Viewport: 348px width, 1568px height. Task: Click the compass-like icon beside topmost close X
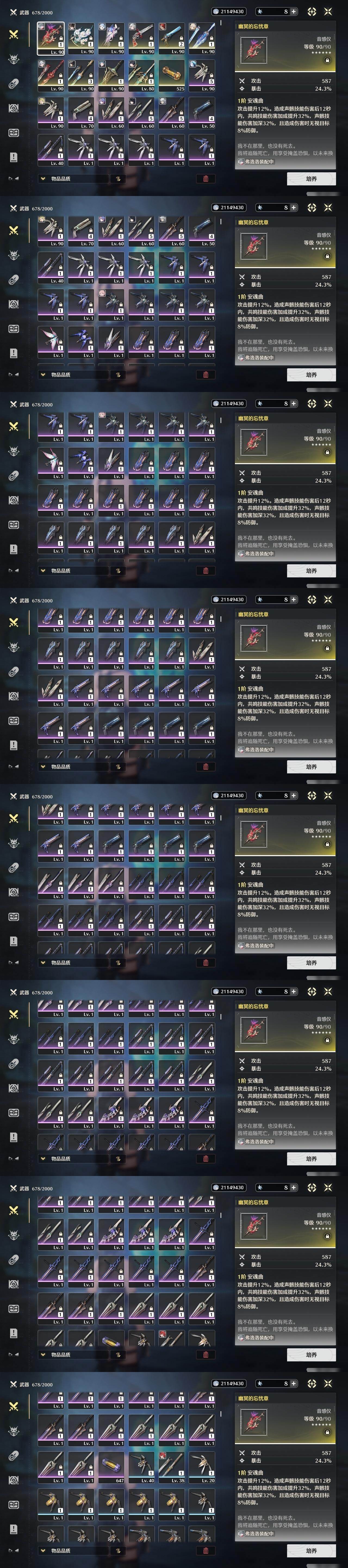[312, 11]
